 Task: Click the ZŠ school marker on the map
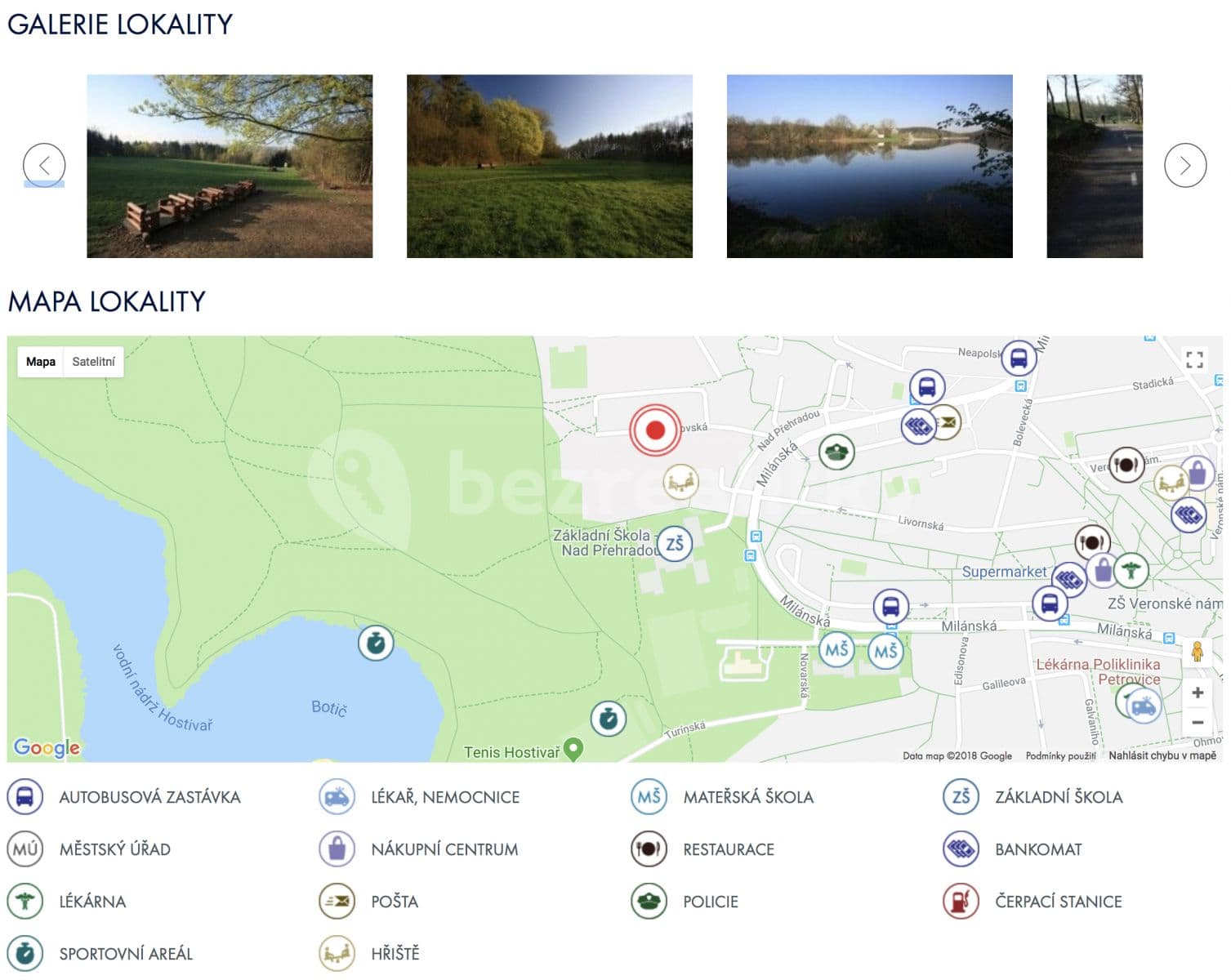[674, 544]
